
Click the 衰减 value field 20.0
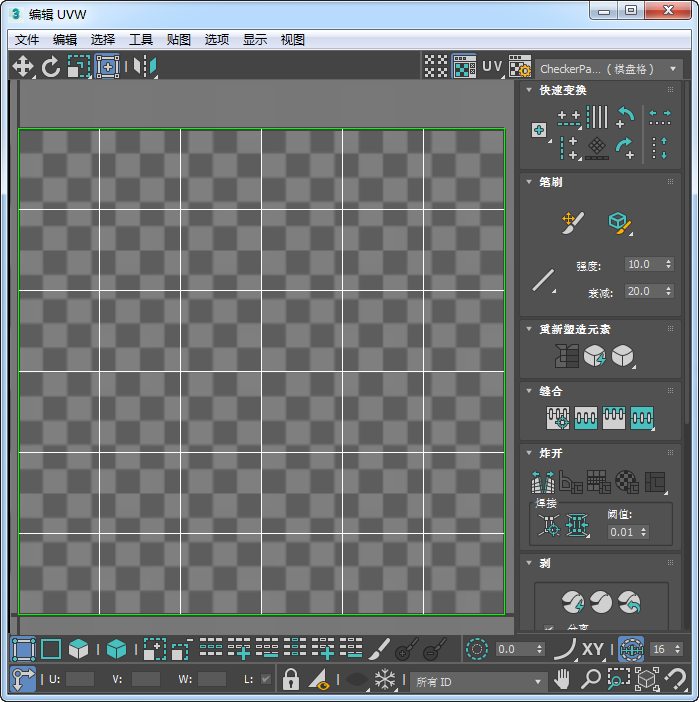[x=644, y=291]
